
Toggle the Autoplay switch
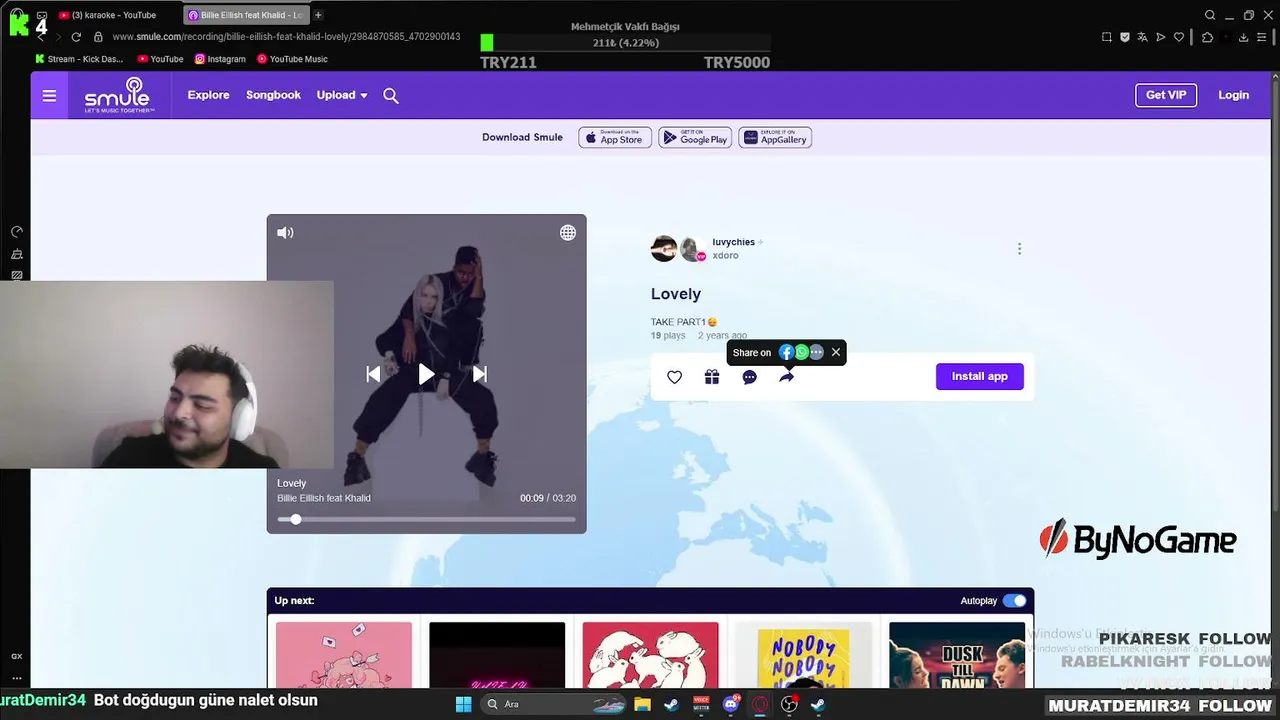pos(1014,601)
